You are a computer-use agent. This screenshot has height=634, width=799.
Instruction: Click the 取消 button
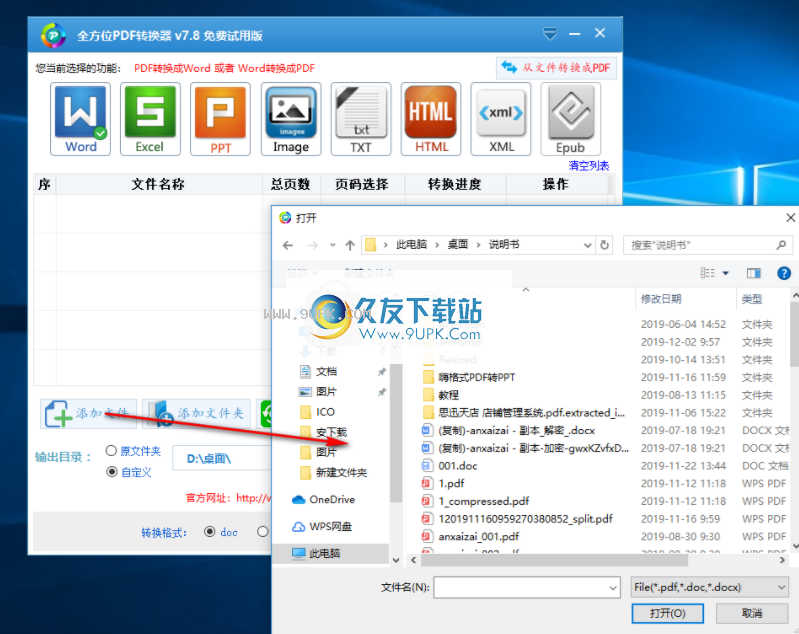752,613
